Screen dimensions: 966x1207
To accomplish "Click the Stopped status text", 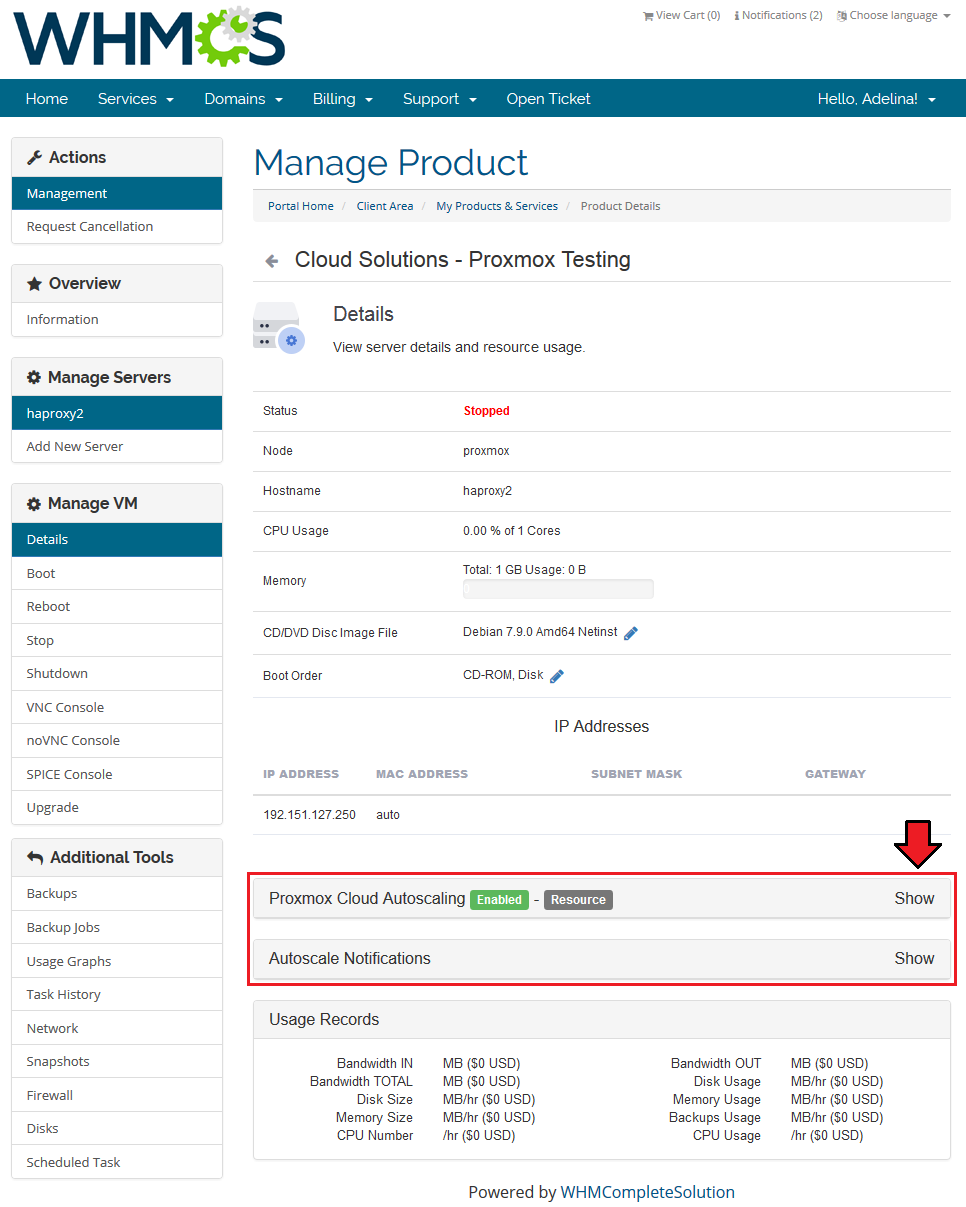I will pos(487,411).
